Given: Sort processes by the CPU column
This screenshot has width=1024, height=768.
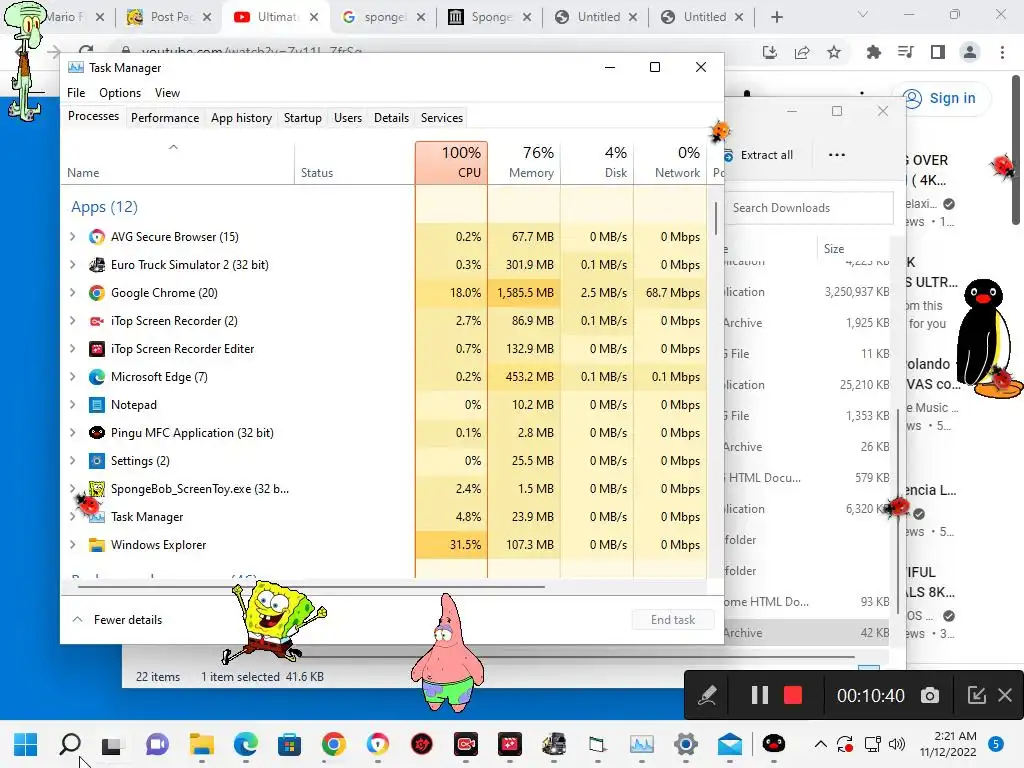Looking at the screenshot, I should coord(451,163).
